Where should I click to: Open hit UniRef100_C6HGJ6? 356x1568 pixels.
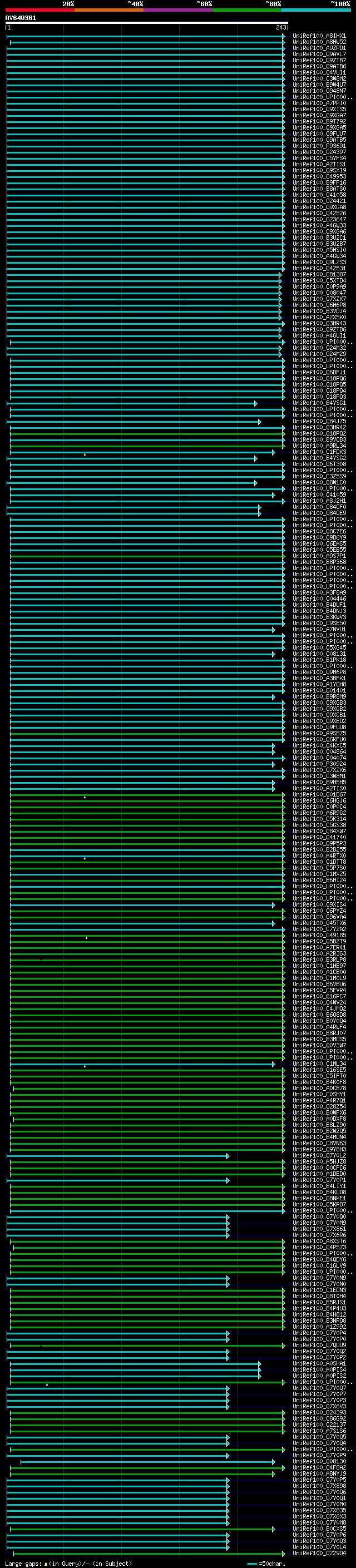coord(319,800)
